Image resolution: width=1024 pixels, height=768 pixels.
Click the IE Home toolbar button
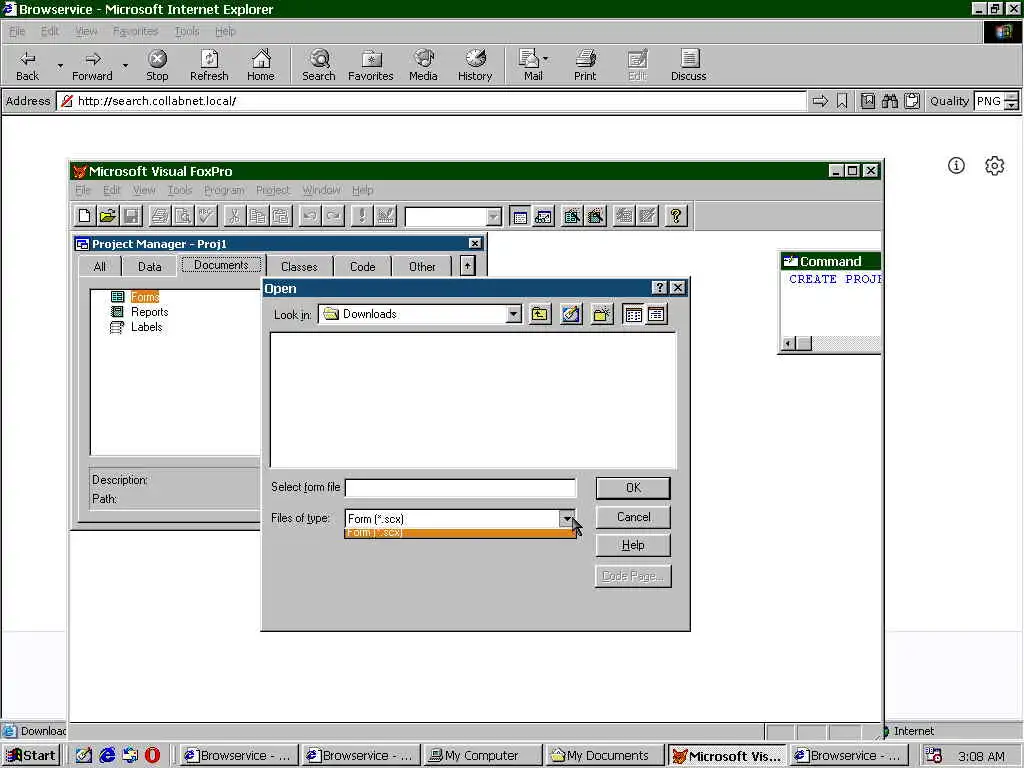tap(261, 65)
